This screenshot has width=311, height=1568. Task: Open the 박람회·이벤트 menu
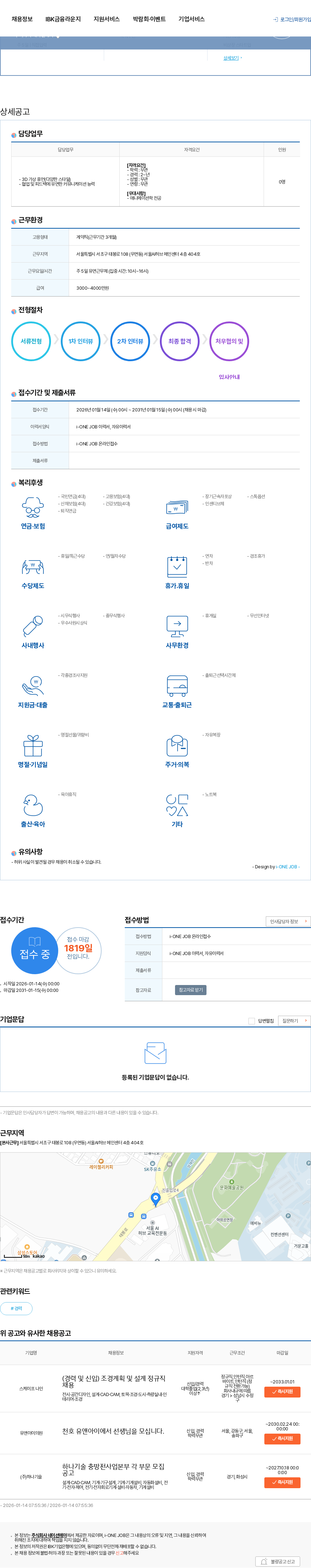[149, 19]
